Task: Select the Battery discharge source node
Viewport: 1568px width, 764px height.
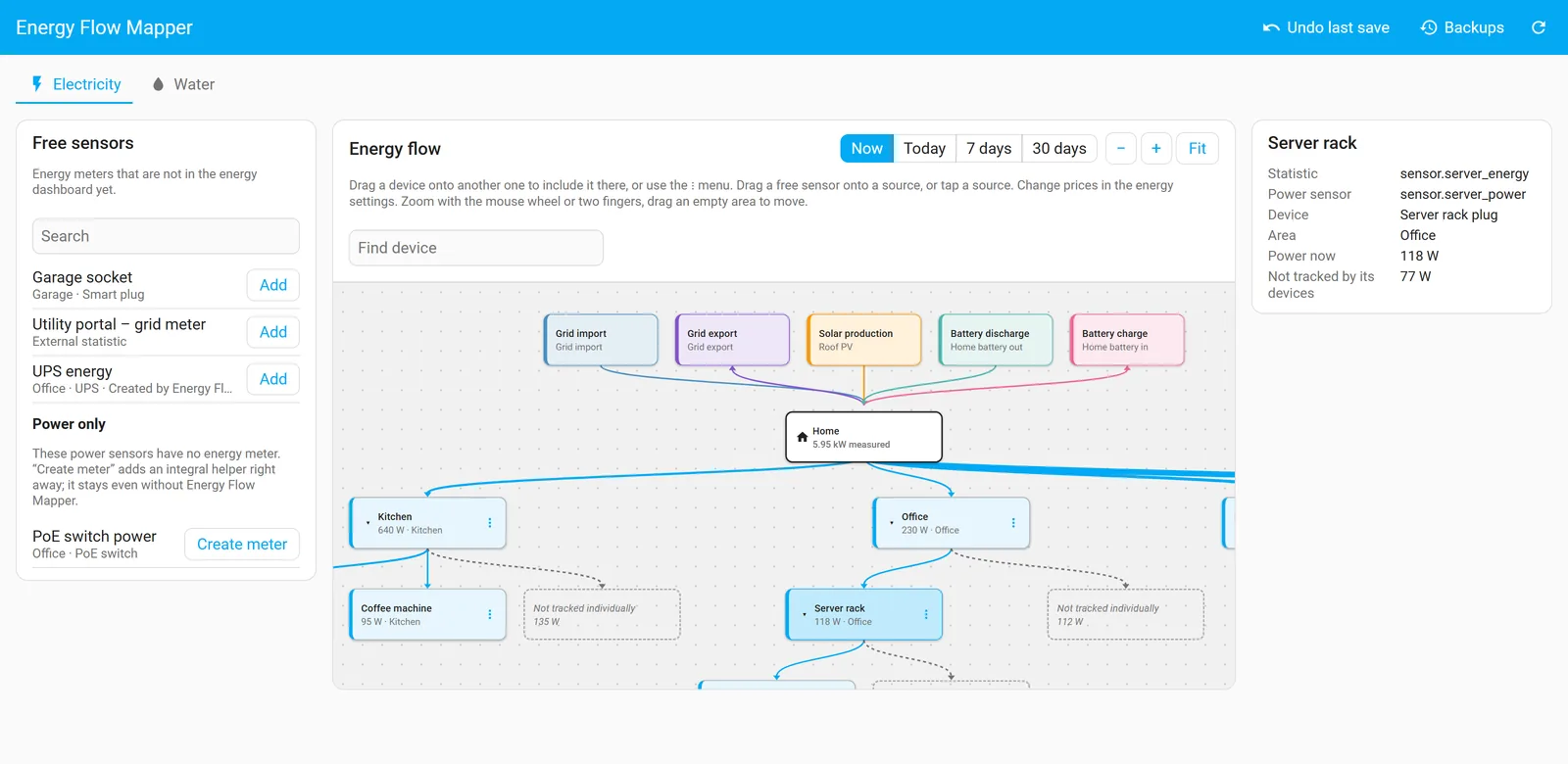Action: point(996,340)
